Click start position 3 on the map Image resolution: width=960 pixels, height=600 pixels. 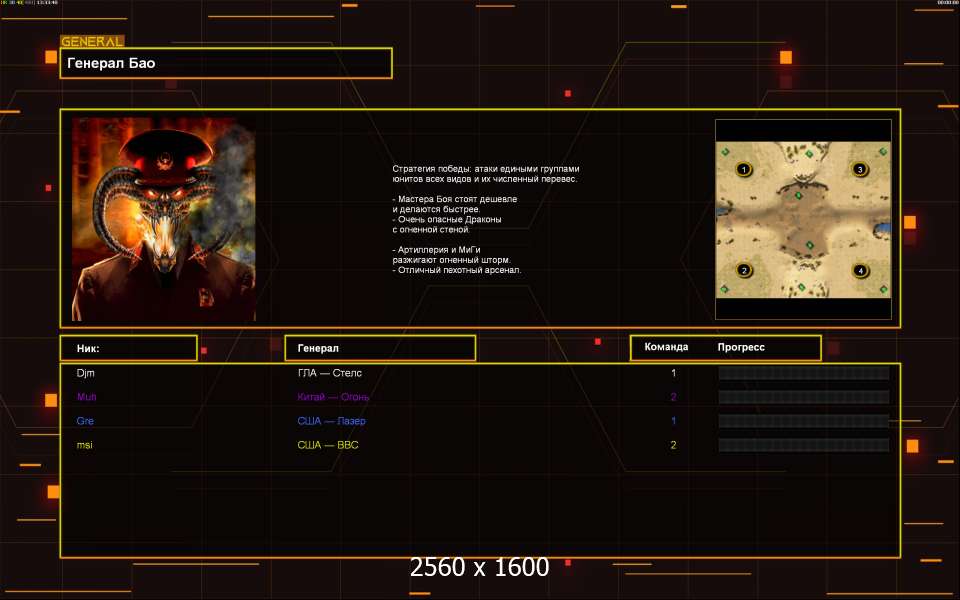[860, 169]
